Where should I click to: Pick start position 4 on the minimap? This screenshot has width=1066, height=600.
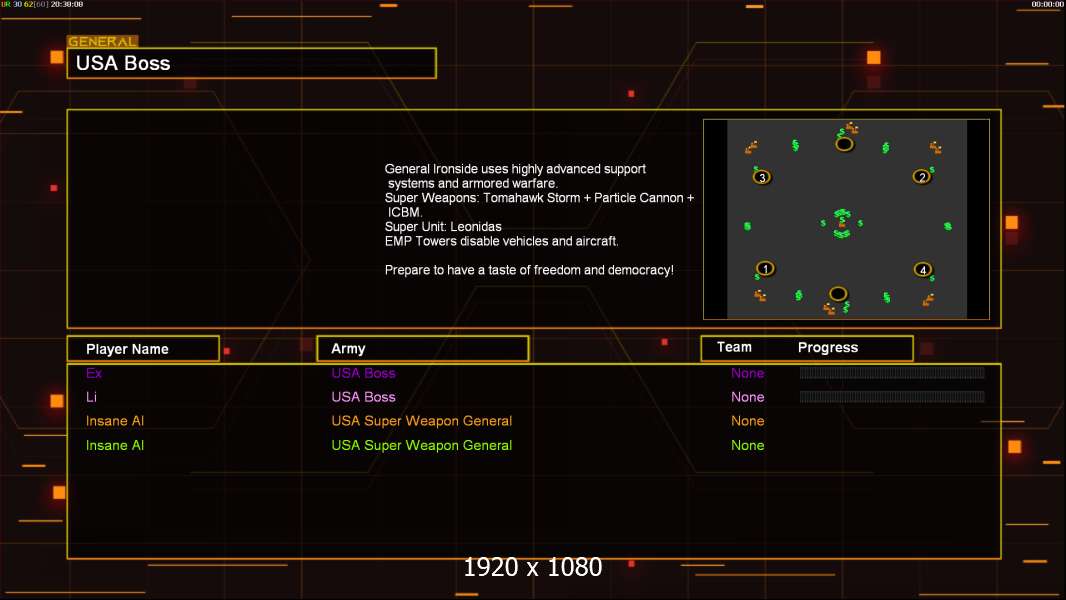pos(923,270)
